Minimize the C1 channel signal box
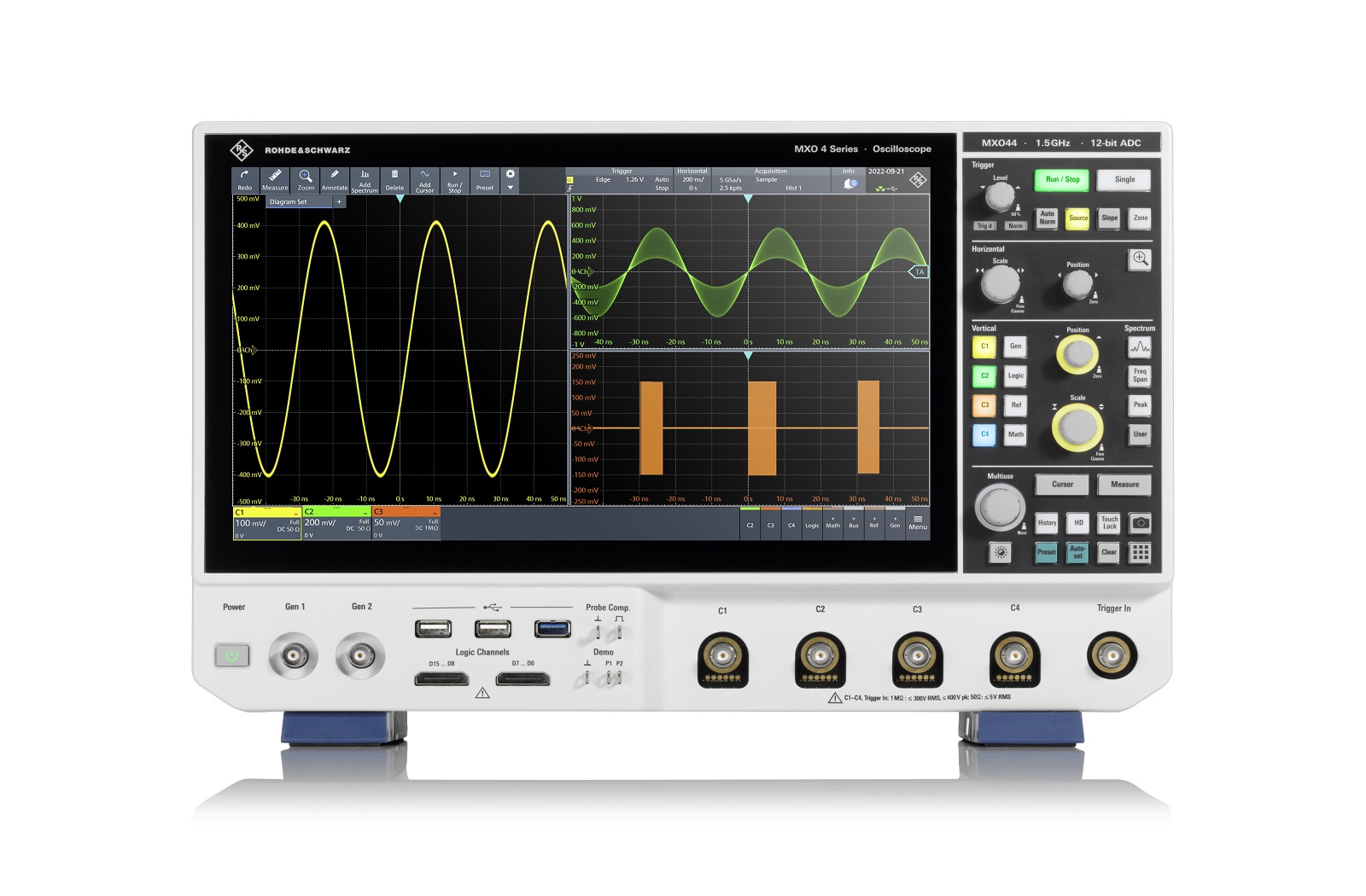The image size is (1366, 896). (x=295, y=513)
